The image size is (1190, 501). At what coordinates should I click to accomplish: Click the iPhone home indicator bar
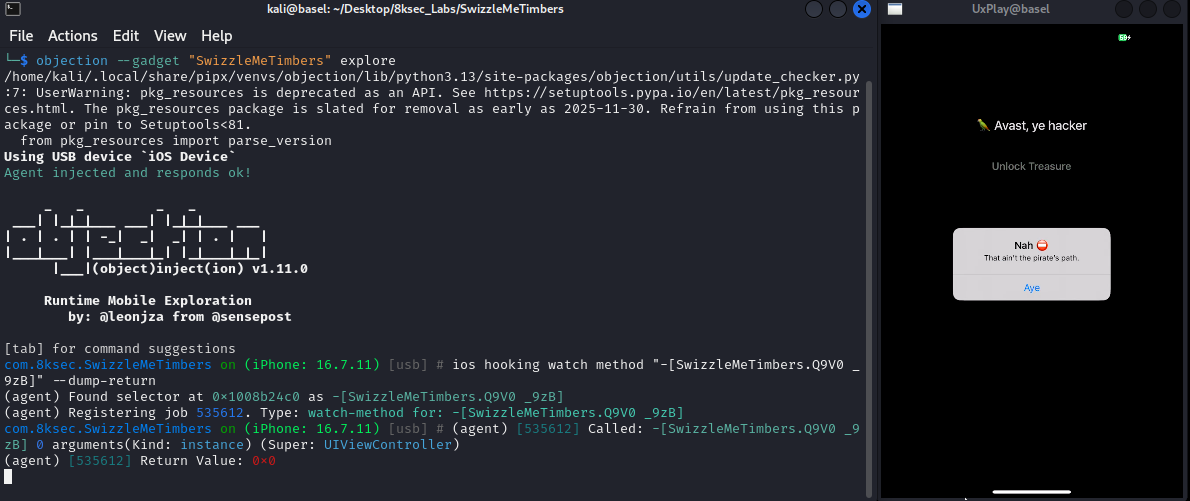click(x=1031, y=492)
